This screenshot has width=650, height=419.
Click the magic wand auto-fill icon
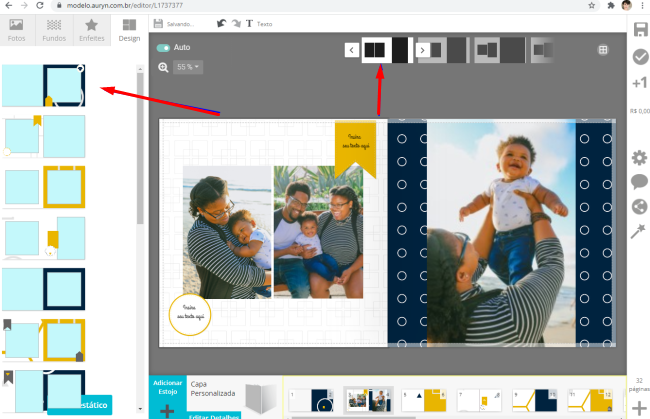tap(638, 231)
